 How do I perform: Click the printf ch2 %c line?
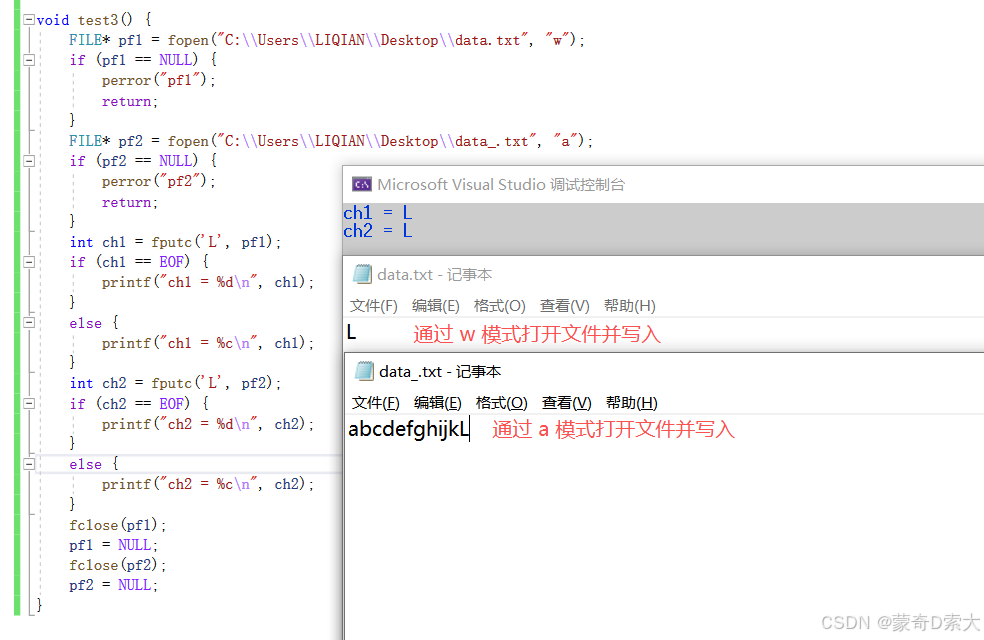208,484
